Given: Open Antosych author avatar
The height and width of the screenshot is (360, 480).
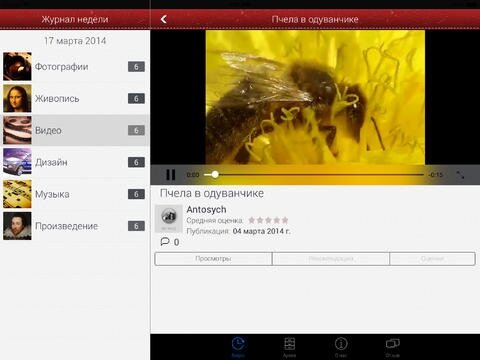Looking at the screenshot, I should coord(169,219).
